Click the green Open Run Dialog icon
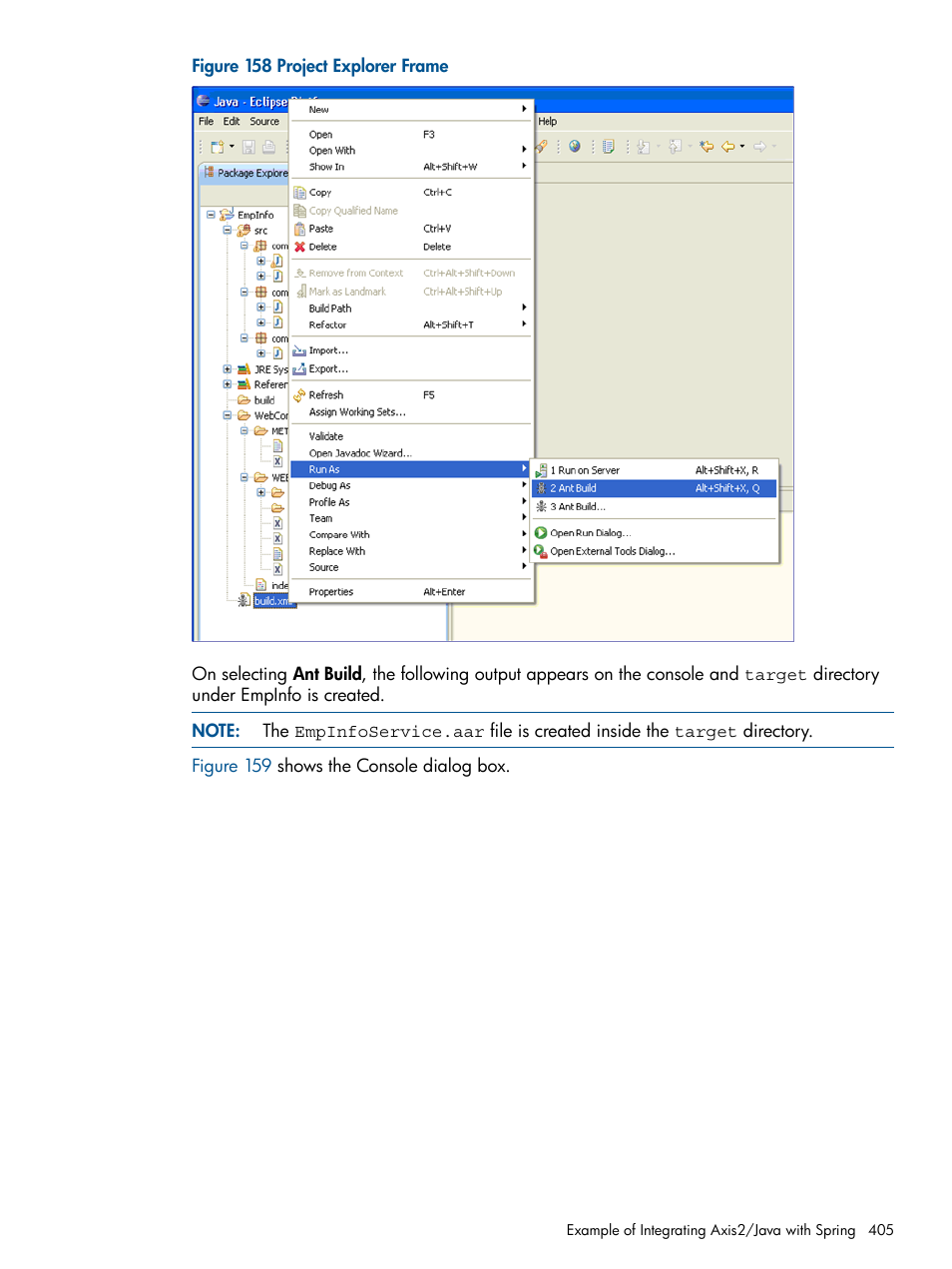The image size is (952, 1269). [x=541, y=533]
